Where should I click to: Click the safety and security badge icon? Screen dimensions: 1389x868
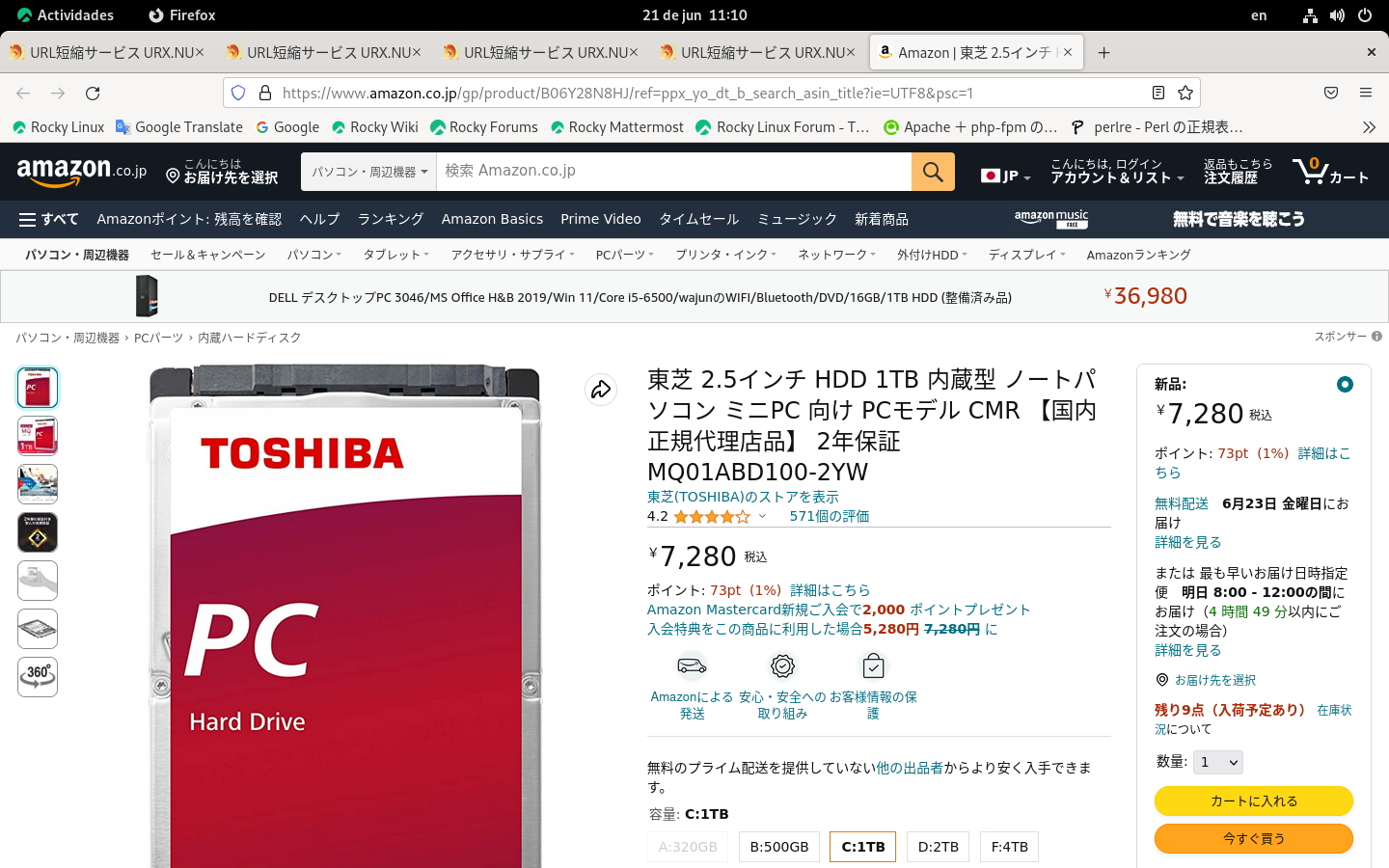click(x=782, y=665)
